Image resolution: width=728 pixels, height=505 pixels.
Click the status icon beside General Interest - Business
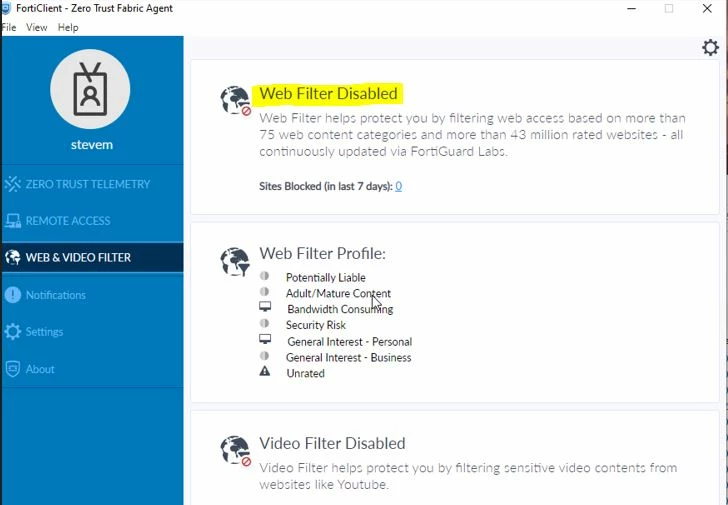coord(264,356)
